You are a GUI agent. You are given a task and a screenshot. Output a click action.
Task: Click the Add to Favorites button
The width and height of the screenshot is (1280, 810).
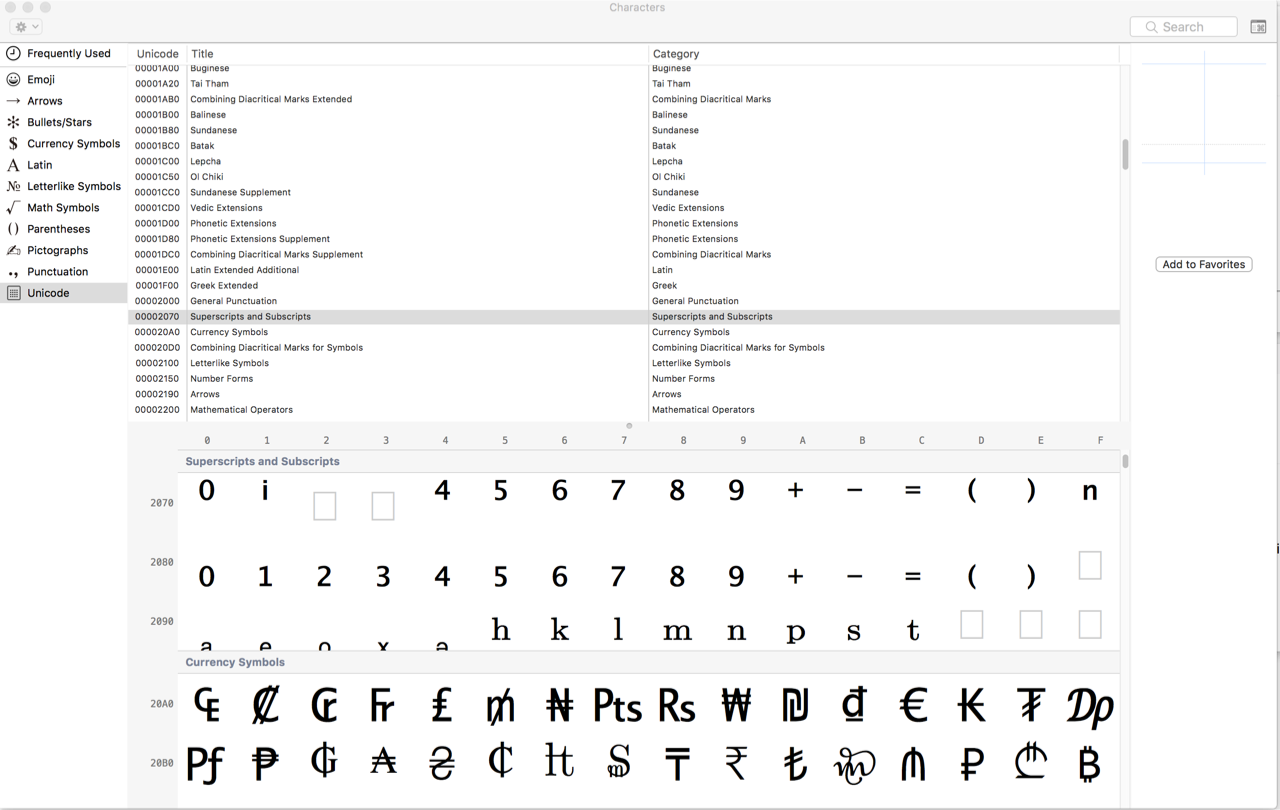tap(1203, 264)
